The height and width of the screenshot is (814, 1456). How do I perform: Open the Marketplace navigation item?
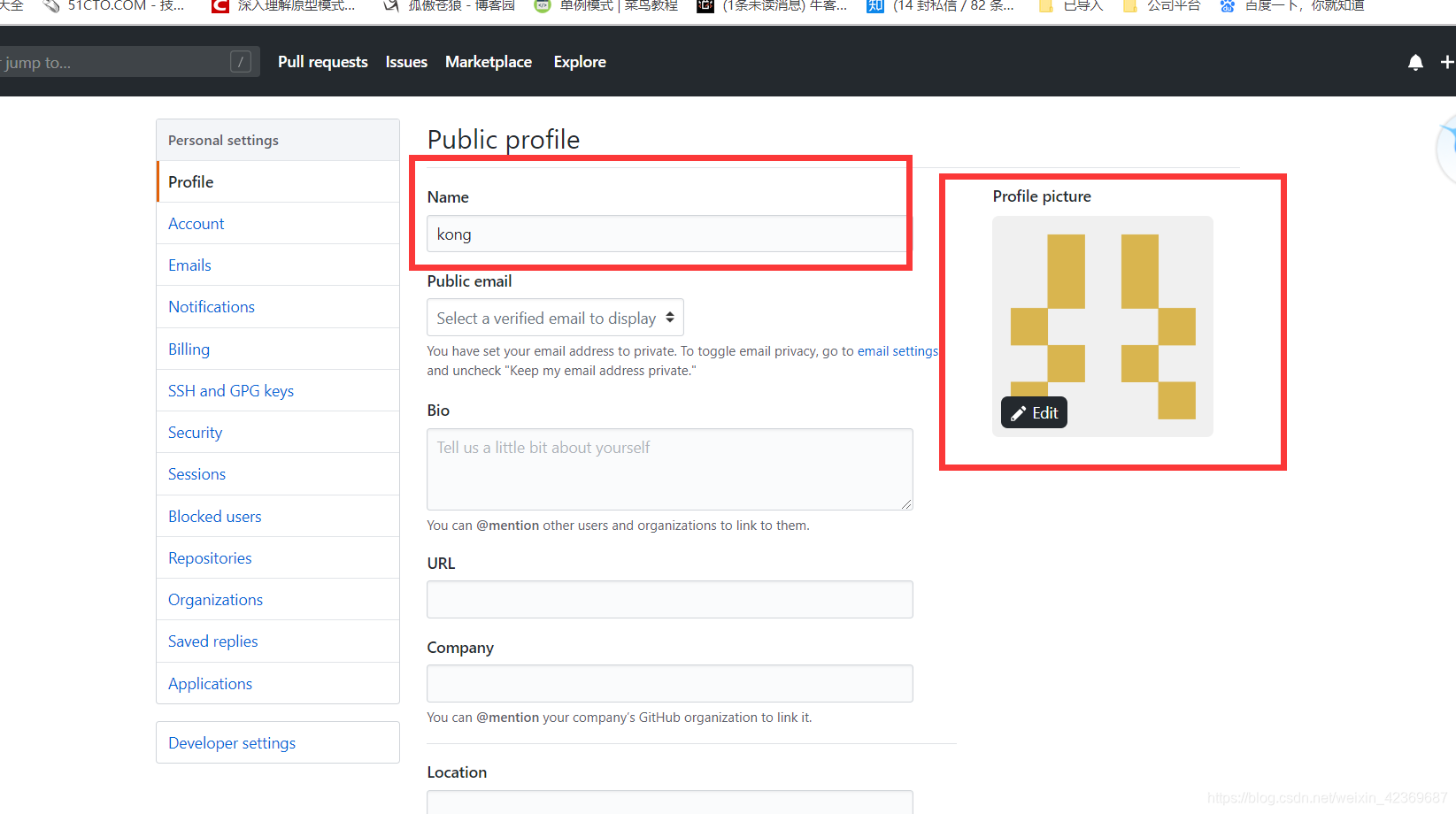489,62
